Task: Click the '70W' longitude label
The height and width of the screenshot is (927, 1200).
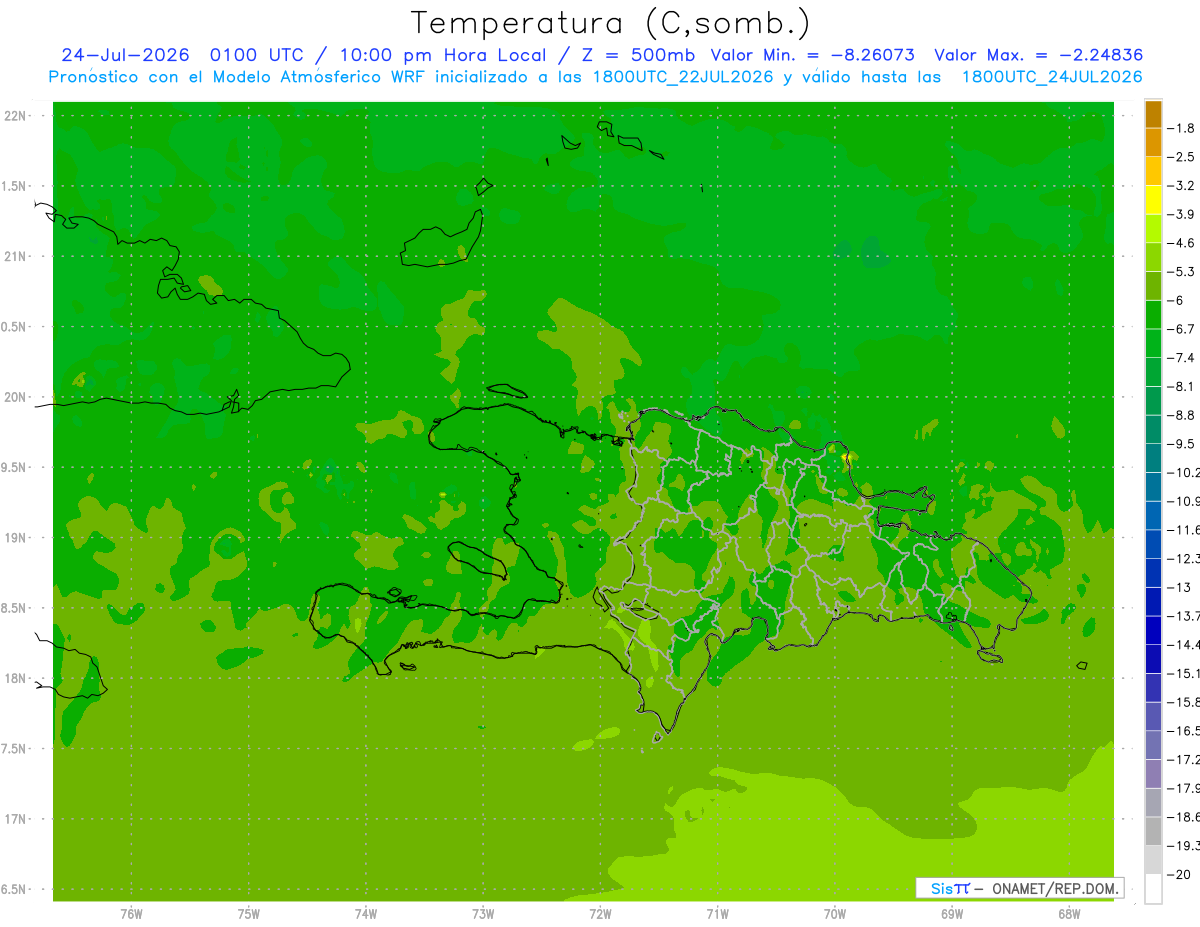Action: tap(834, 914)
